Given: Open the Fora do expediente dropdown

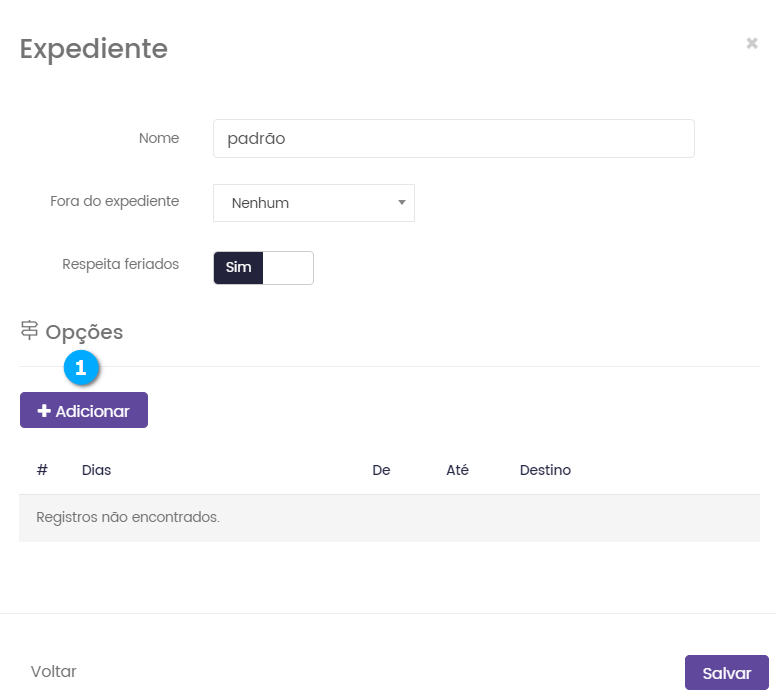Looking at the screenshot, I should point(313,203).
